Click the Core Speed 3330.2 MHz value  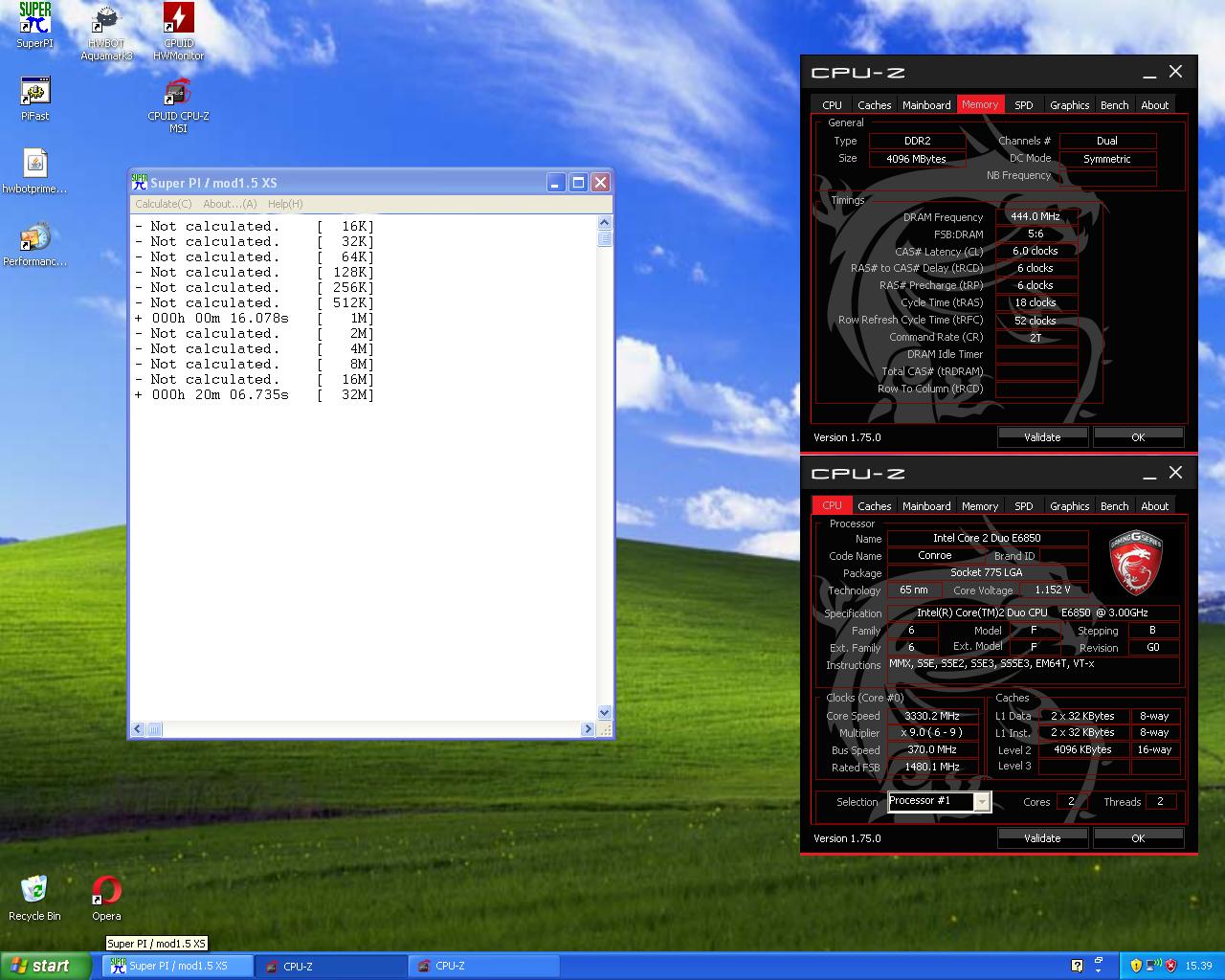pos(932,716)
